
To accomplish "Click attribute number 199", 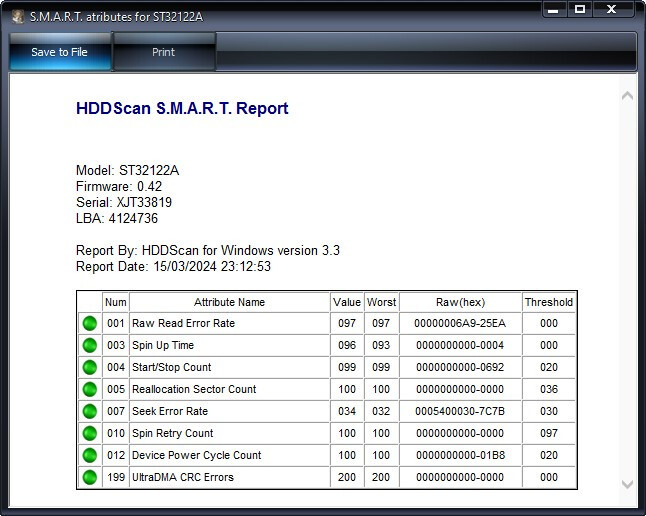I will pos(116,477).
